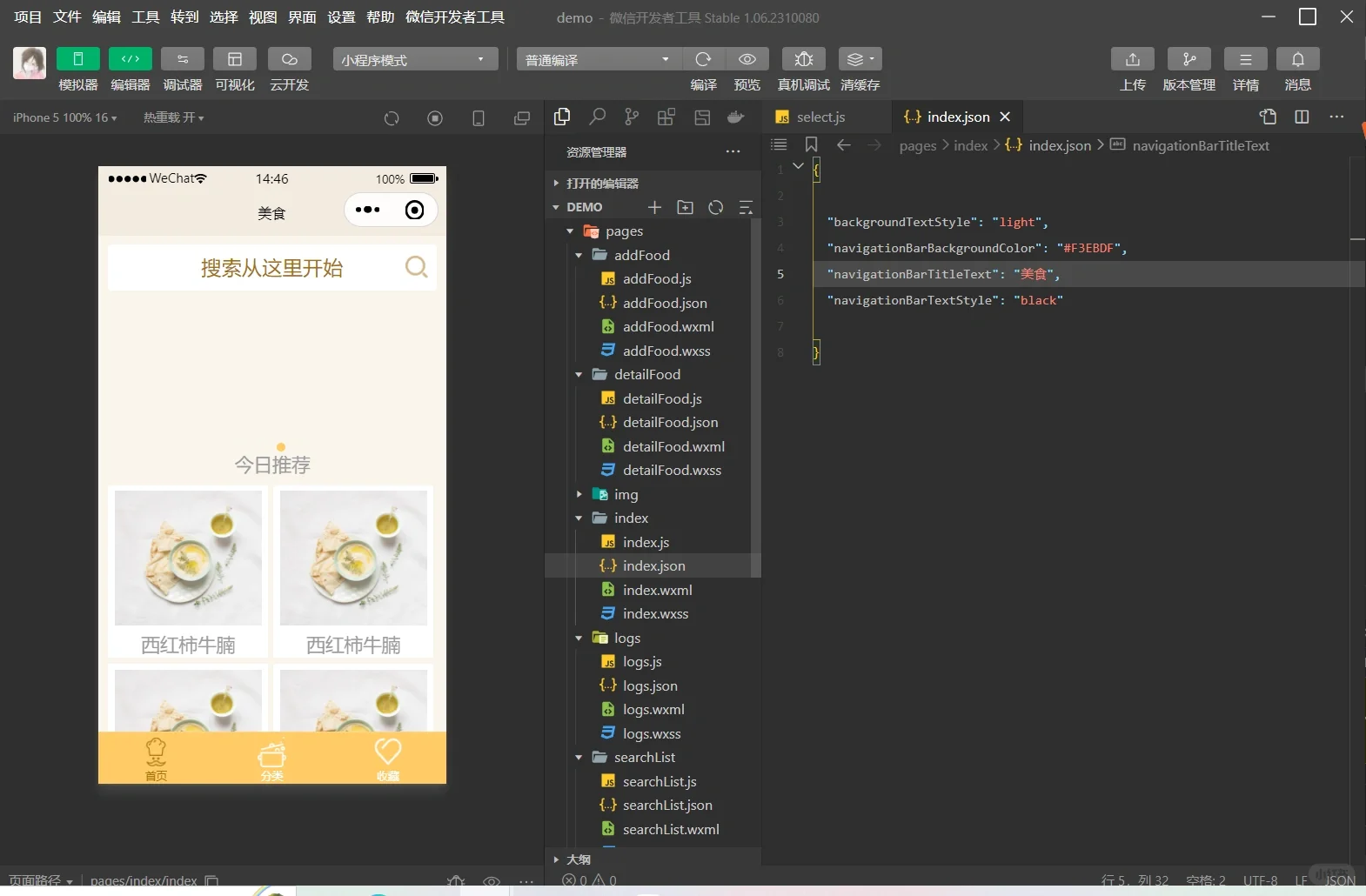This screenshot has width=1366, height=896.
Task: Toggle the editor (编辑器) panel
Action: click(x=130, y=59)
